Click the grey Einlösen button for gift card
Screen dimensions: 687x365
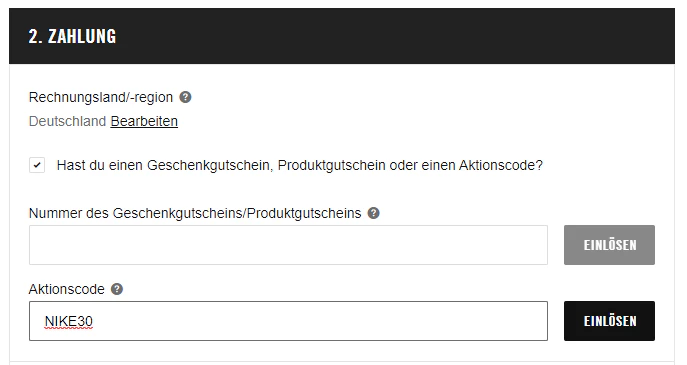pos(609,245)
